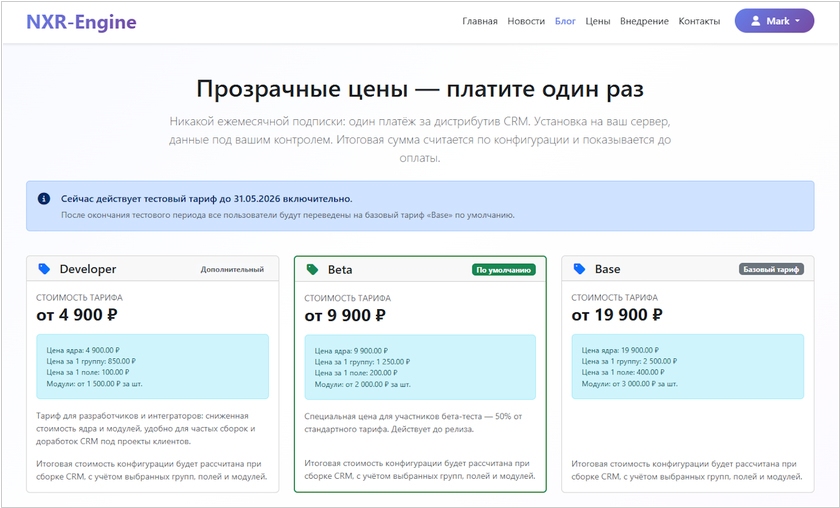Select the Внедрение navigation link
This screenshot has height=508, width=840.
[644, 21]
